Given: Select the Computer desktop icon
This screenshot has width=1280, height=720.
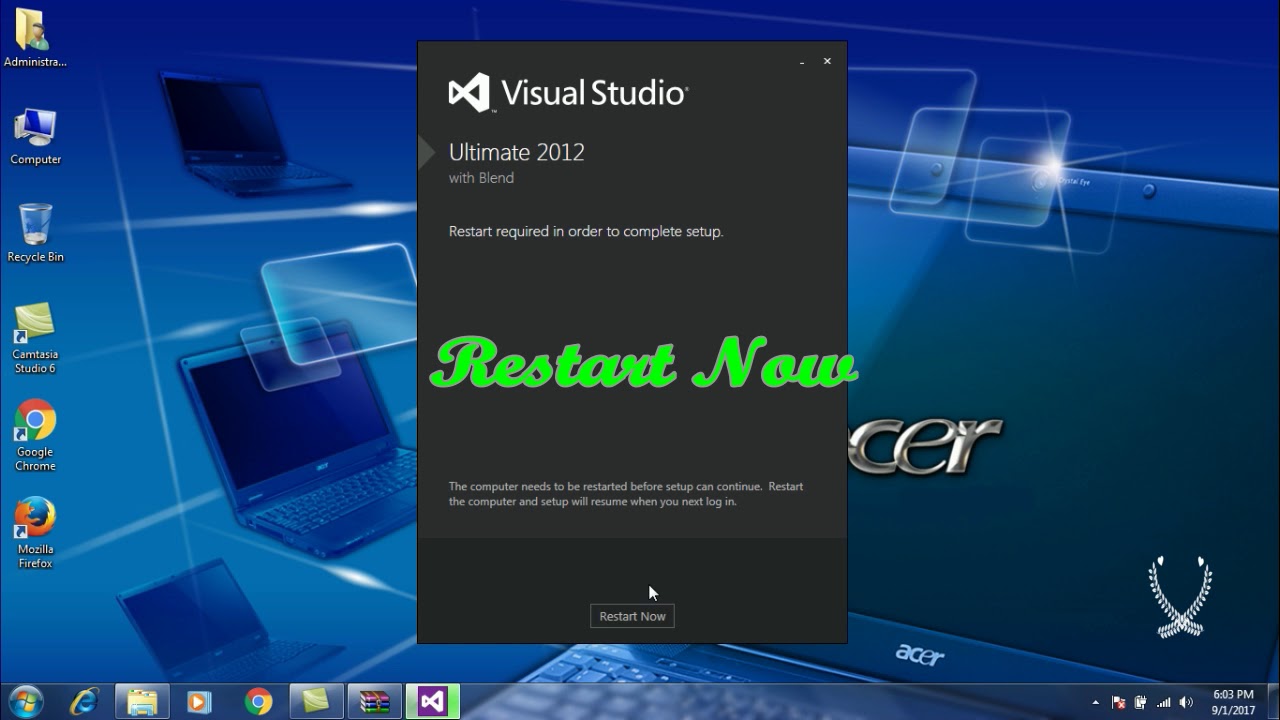Looking at the screenshot, I should [35, 137].
